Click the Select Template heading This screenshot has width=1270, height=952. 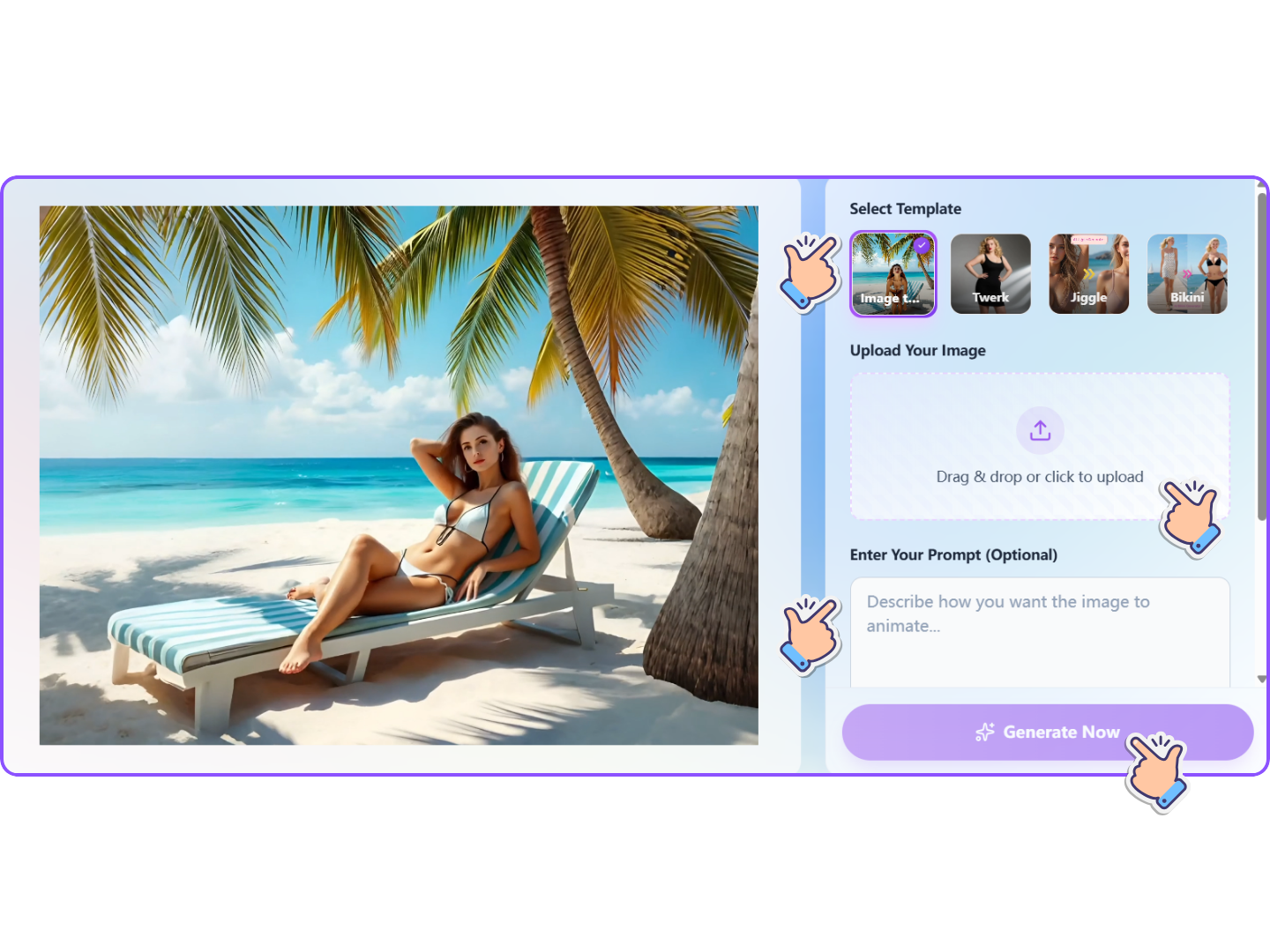tap(905, 209)
